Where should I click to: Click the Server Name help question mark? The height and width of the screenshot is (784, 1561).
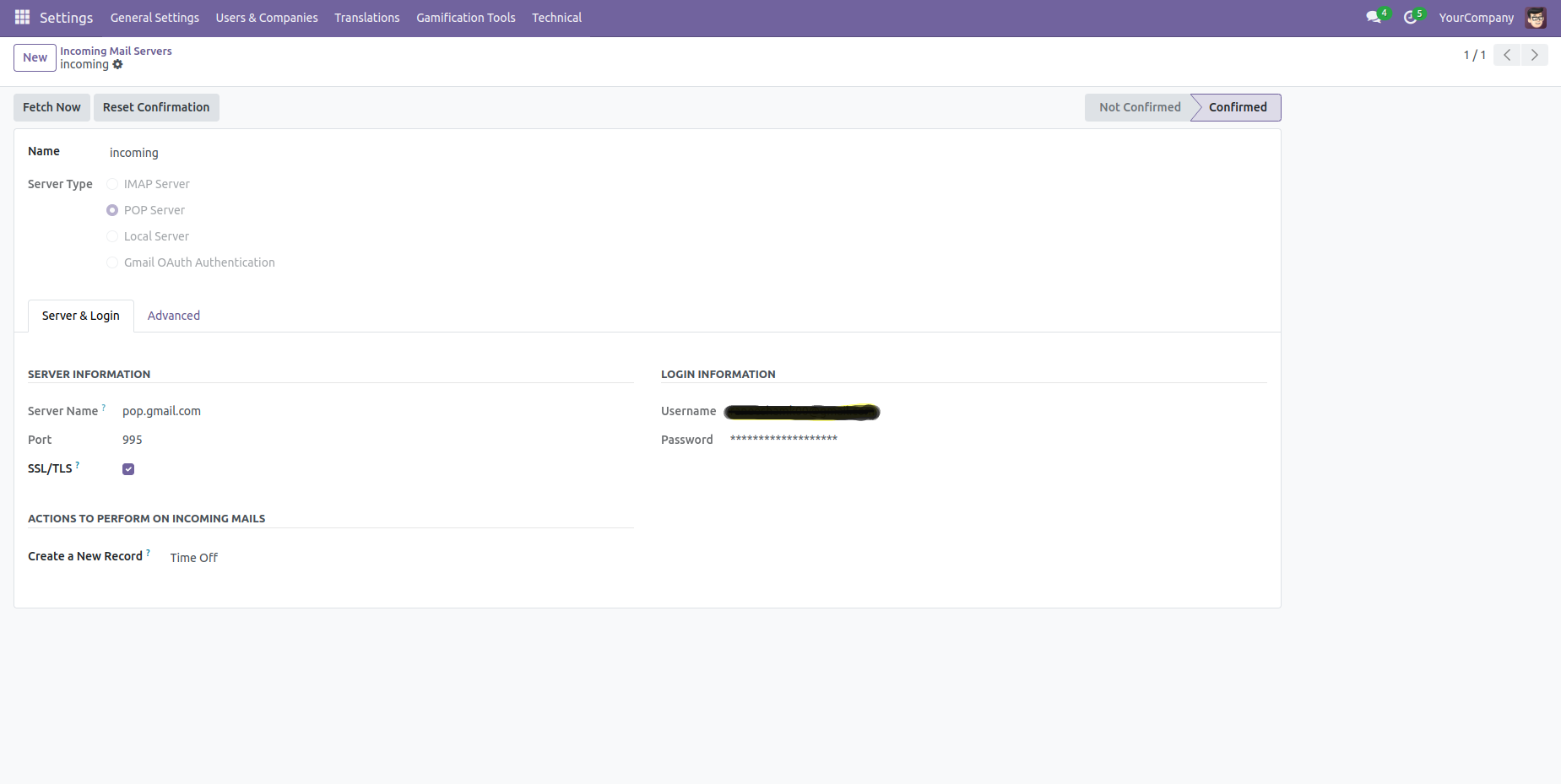pos(104,408)
